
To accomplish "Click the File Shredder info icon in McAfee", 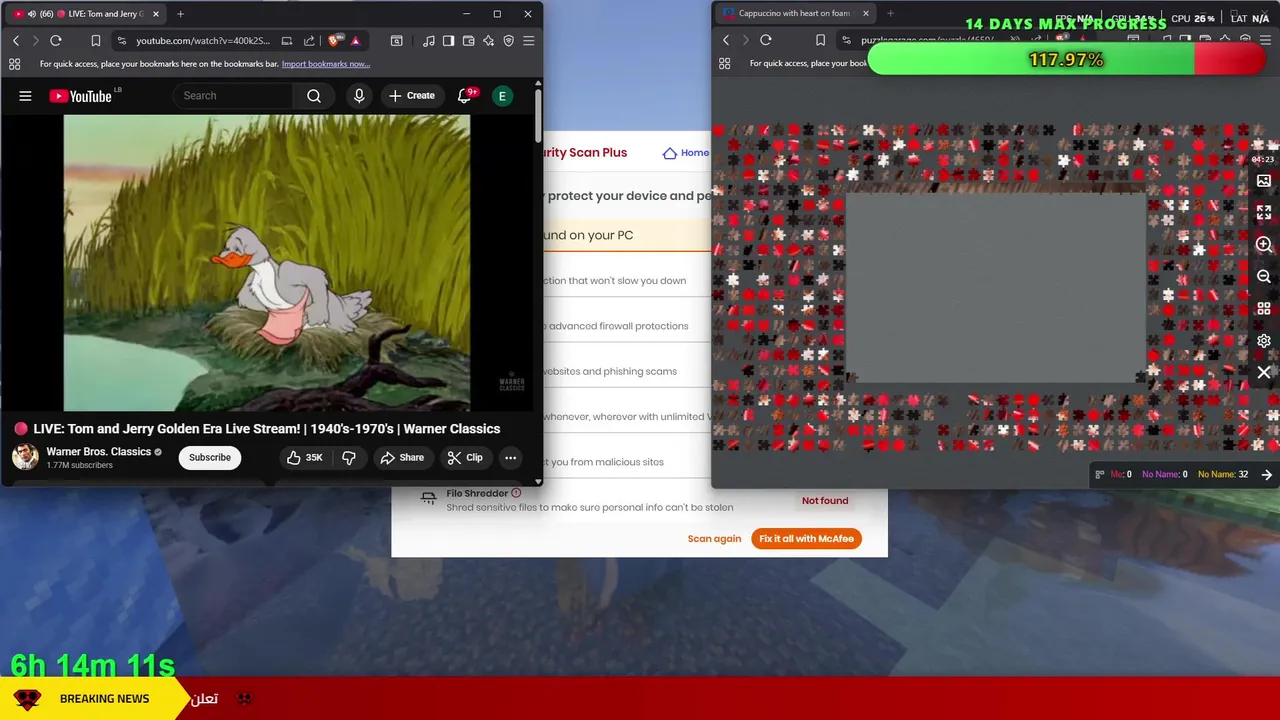I will coord(516,493).
